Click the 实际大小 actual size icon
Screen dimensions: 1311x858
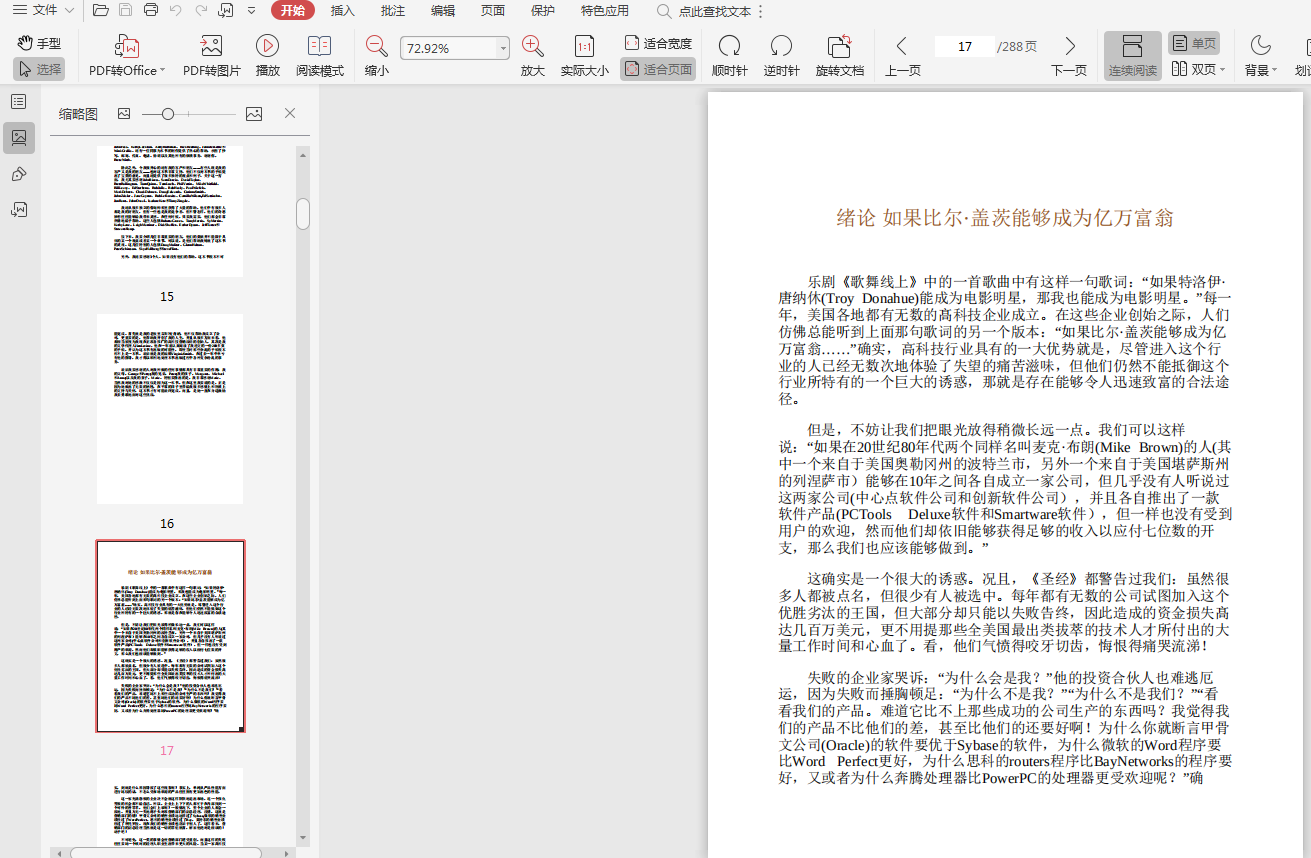click(x=584, y=46)
